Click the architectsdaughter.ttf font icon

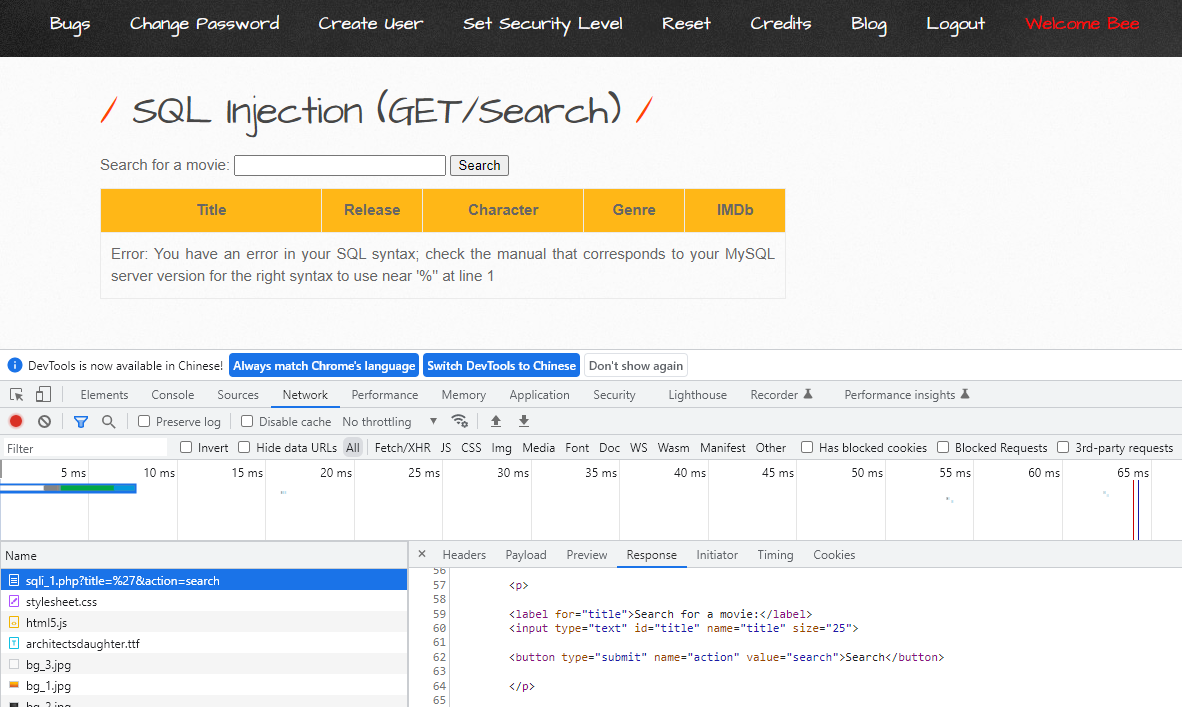coord(14,644)
